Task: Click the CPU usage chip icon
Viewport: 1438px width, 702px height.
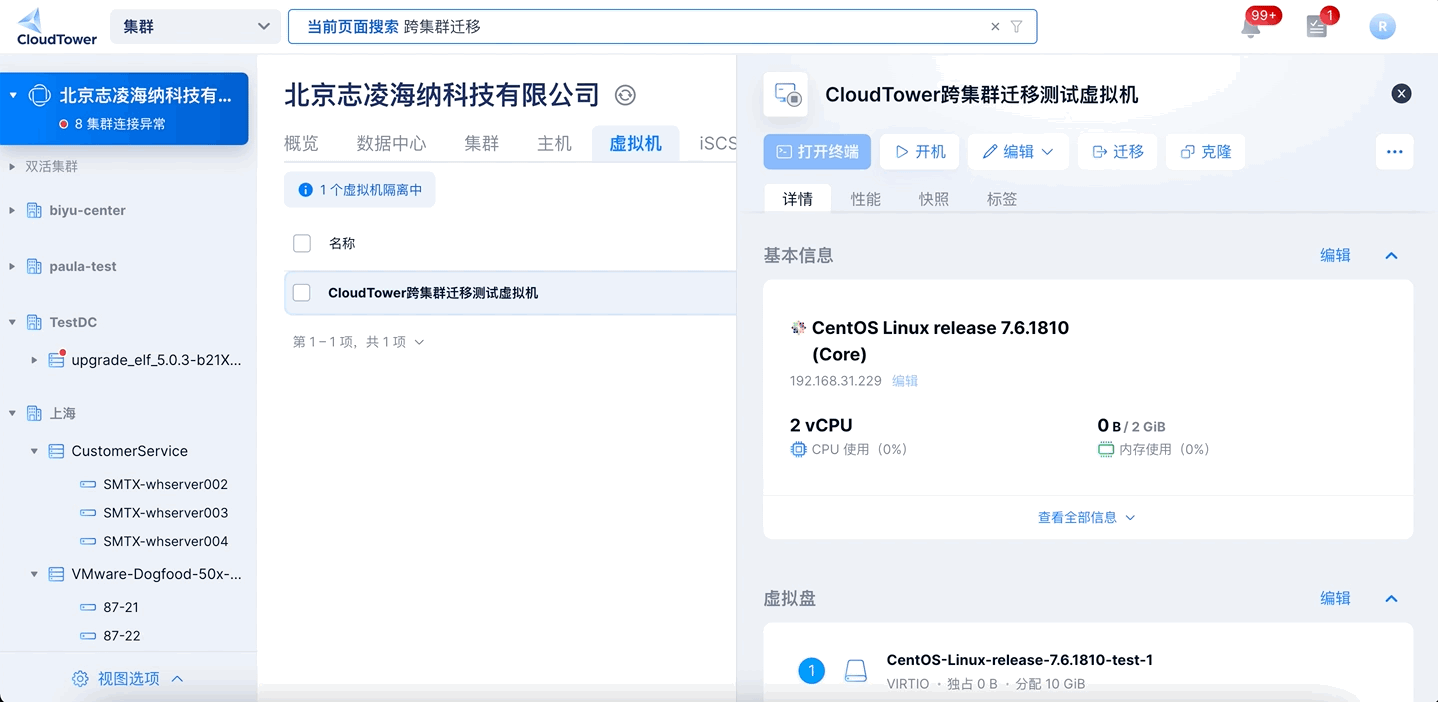Action: coord(798,450)
